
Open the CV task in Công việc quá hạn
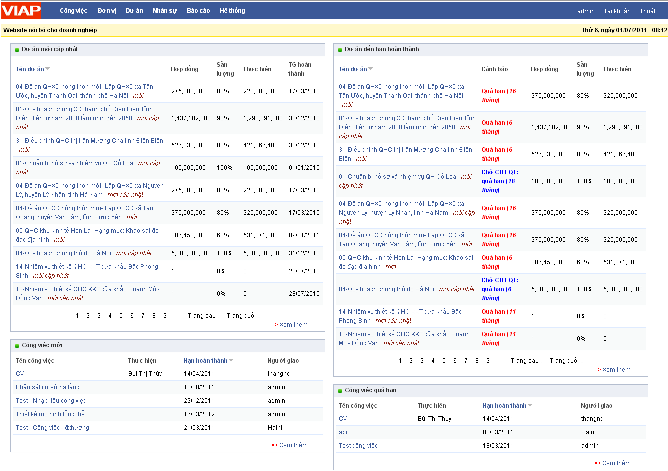(343, 419)
